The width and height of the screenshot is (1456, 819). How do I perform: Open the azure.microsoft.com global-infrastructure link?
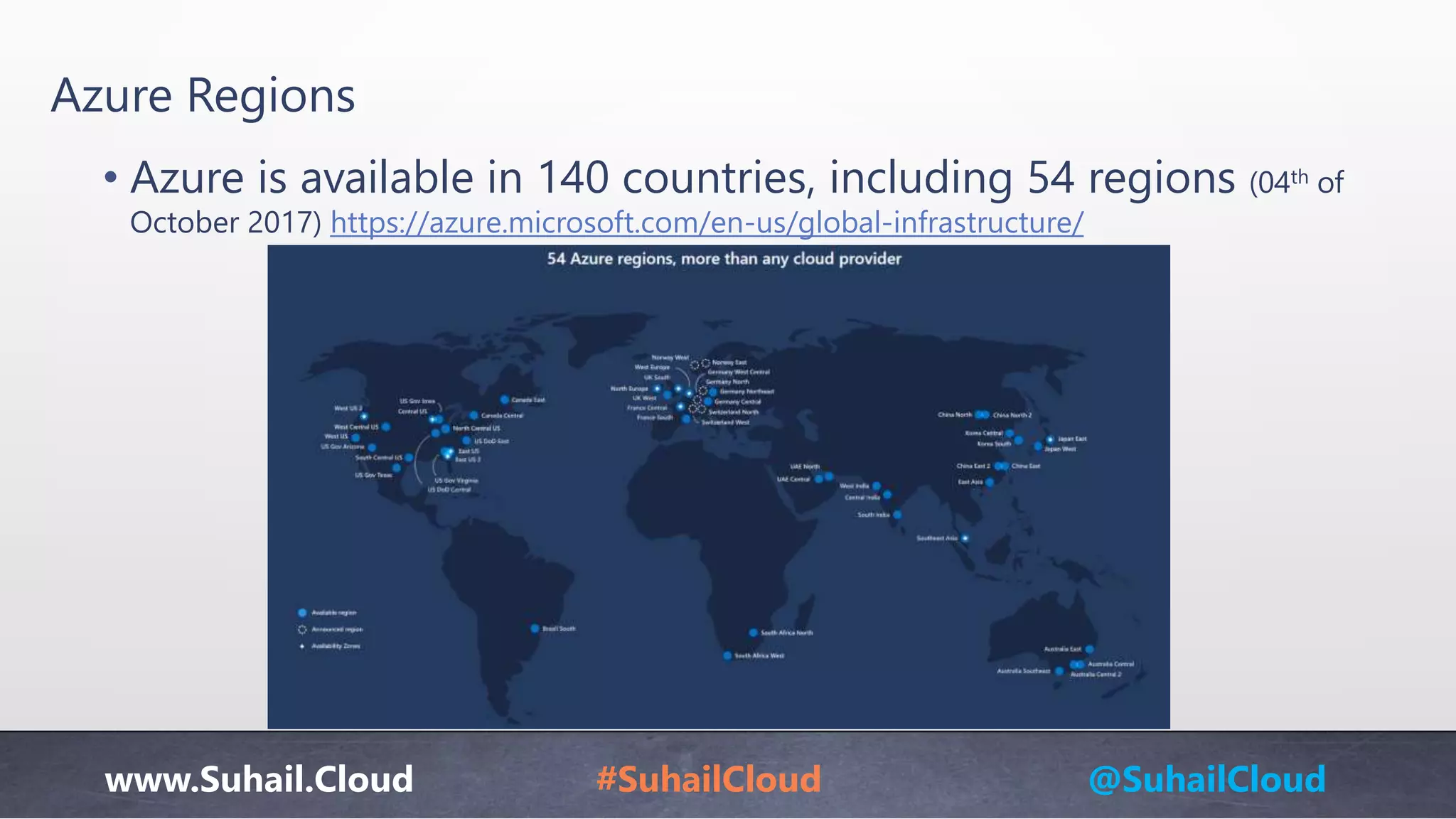(x=707, y=223)
